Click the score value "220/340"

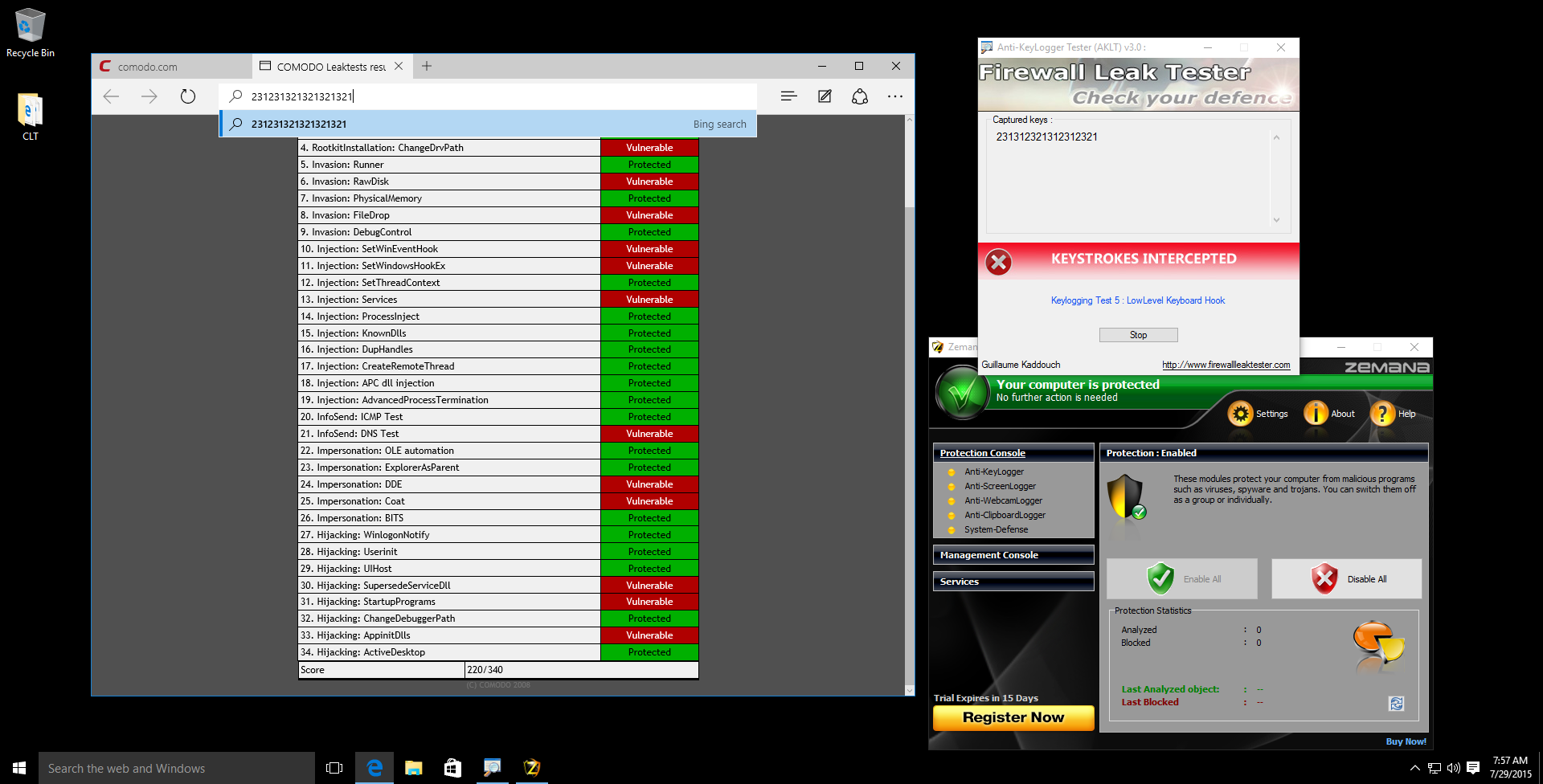(485, 670)
